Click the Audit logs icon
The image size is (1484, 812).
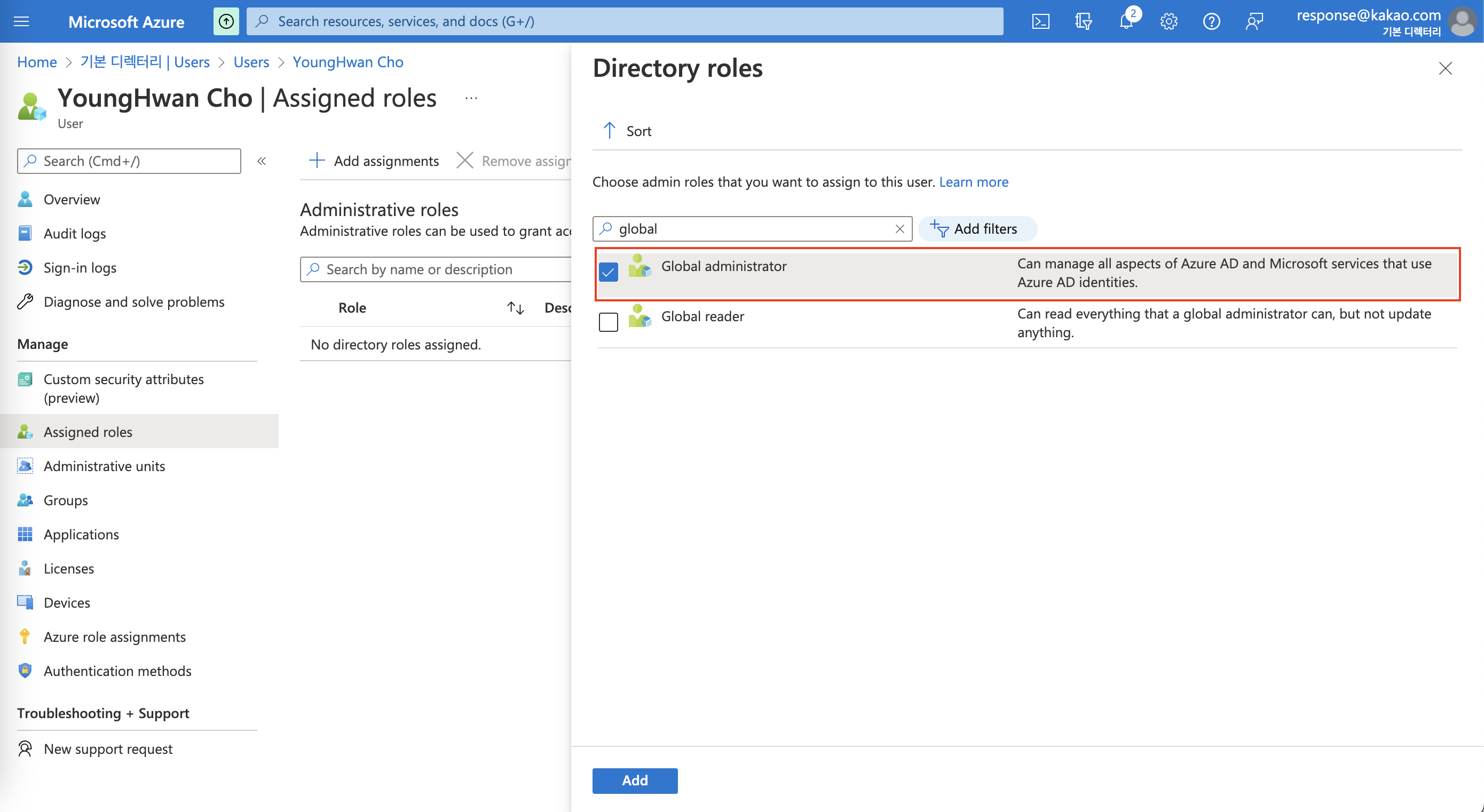pos(25,233)
